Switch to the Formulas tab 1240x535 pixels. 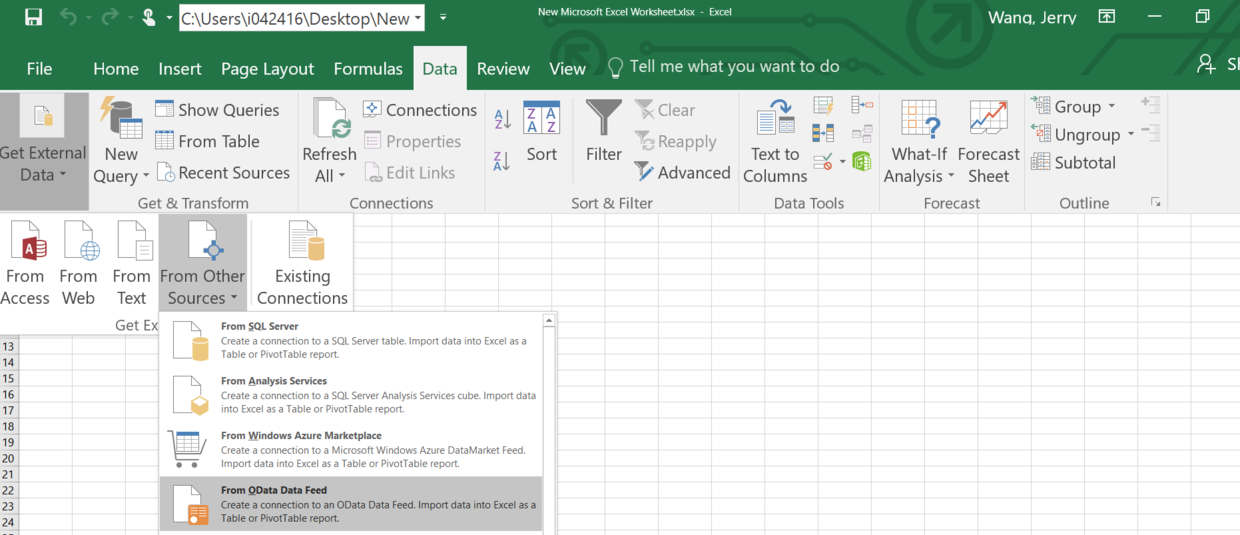[x=368, y=69]
